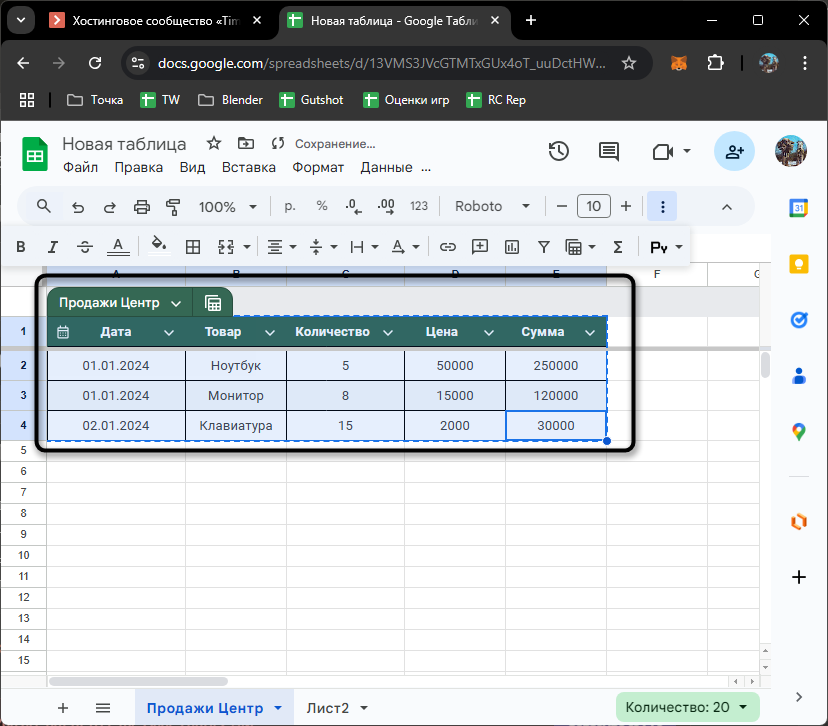The width and height of the screenshot is (828, 726).
Task: Click the borders icon
Action: coord(193,247)
